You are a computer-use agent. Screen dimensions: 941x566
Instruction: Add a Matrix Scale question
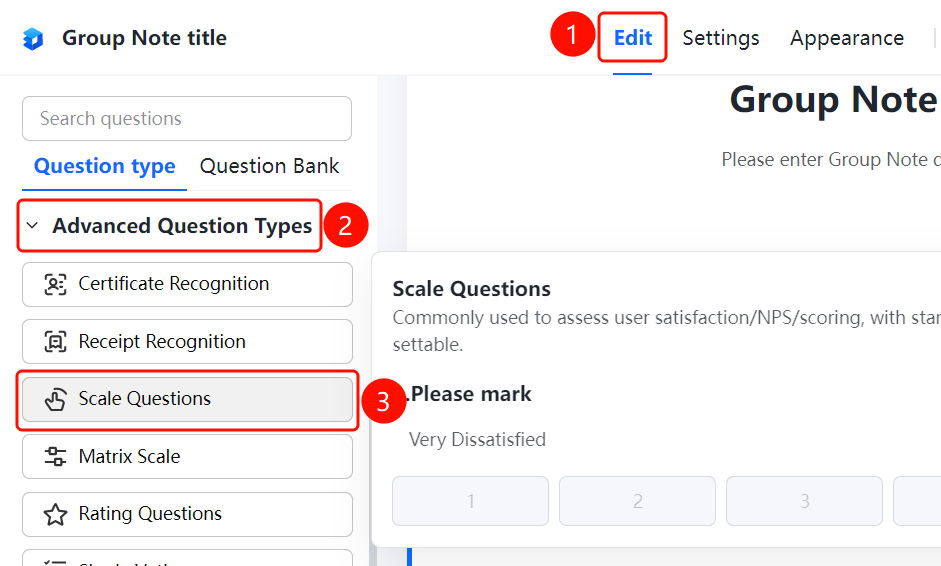pos(187,457)
